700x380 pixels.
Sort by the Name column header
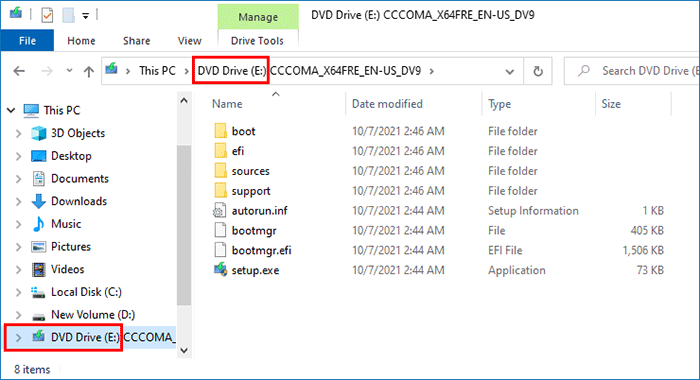pos(227,104)
